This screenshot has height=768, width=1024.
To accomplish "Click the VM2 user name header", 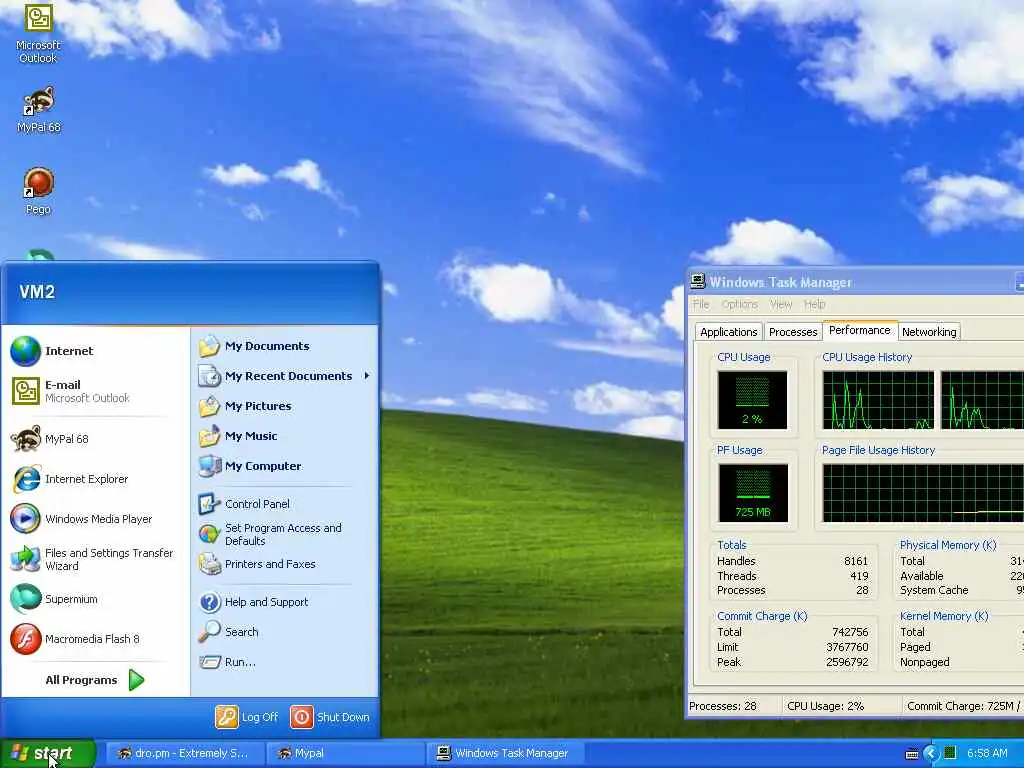I will (37, 292).
